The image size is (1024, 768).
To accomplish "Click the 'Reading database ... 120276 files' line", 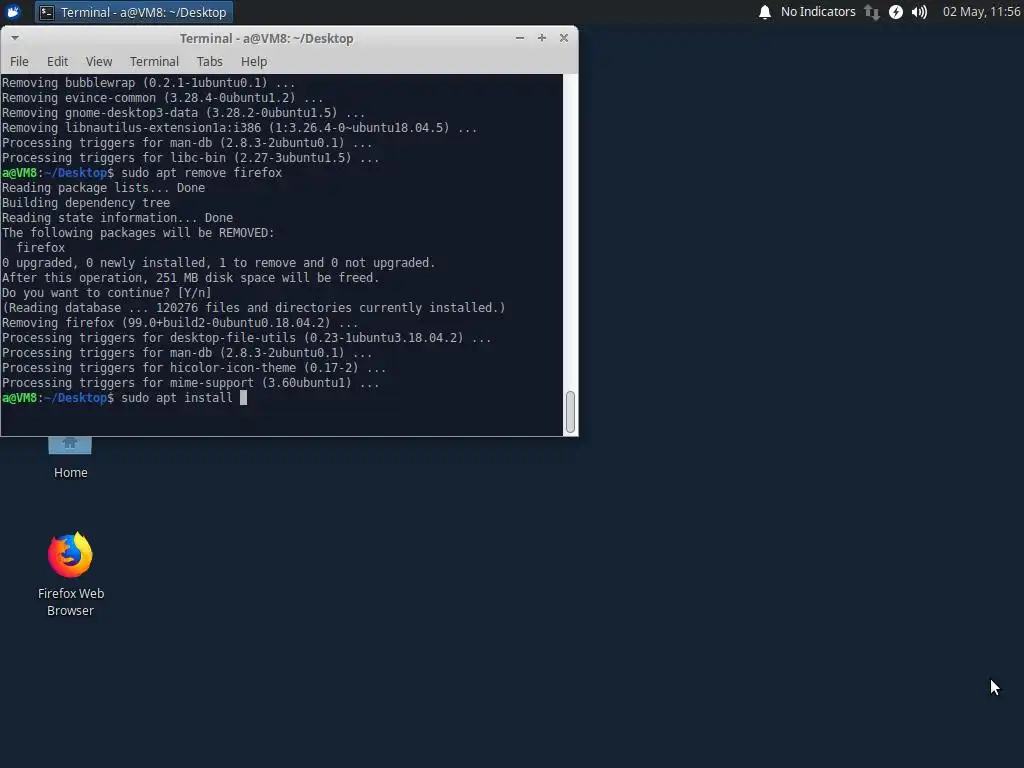I will click(253, 308).
